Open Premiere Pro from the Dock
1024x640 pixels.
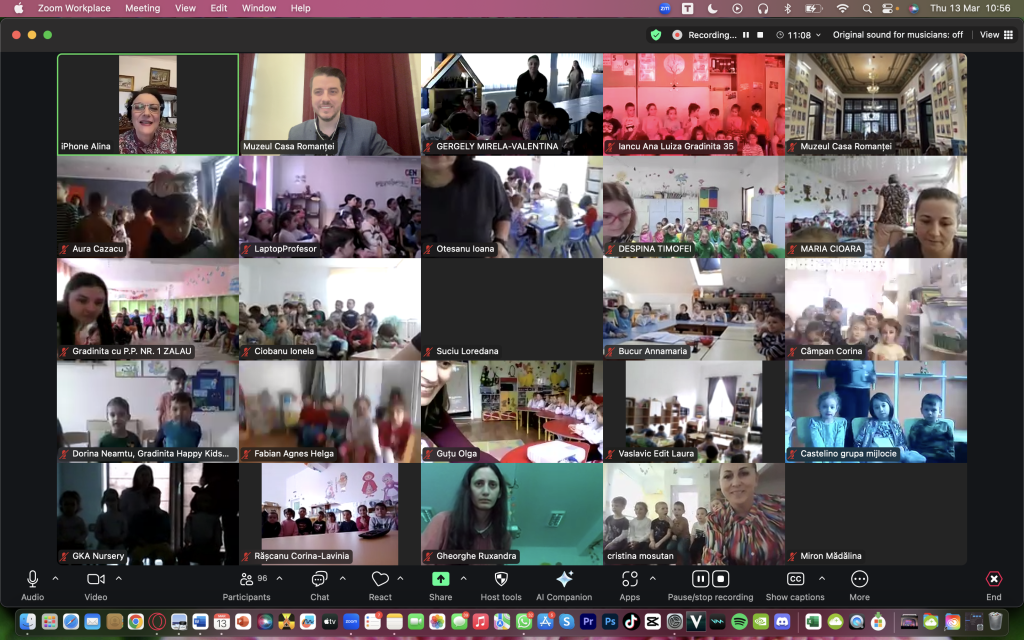pos(588,621)
